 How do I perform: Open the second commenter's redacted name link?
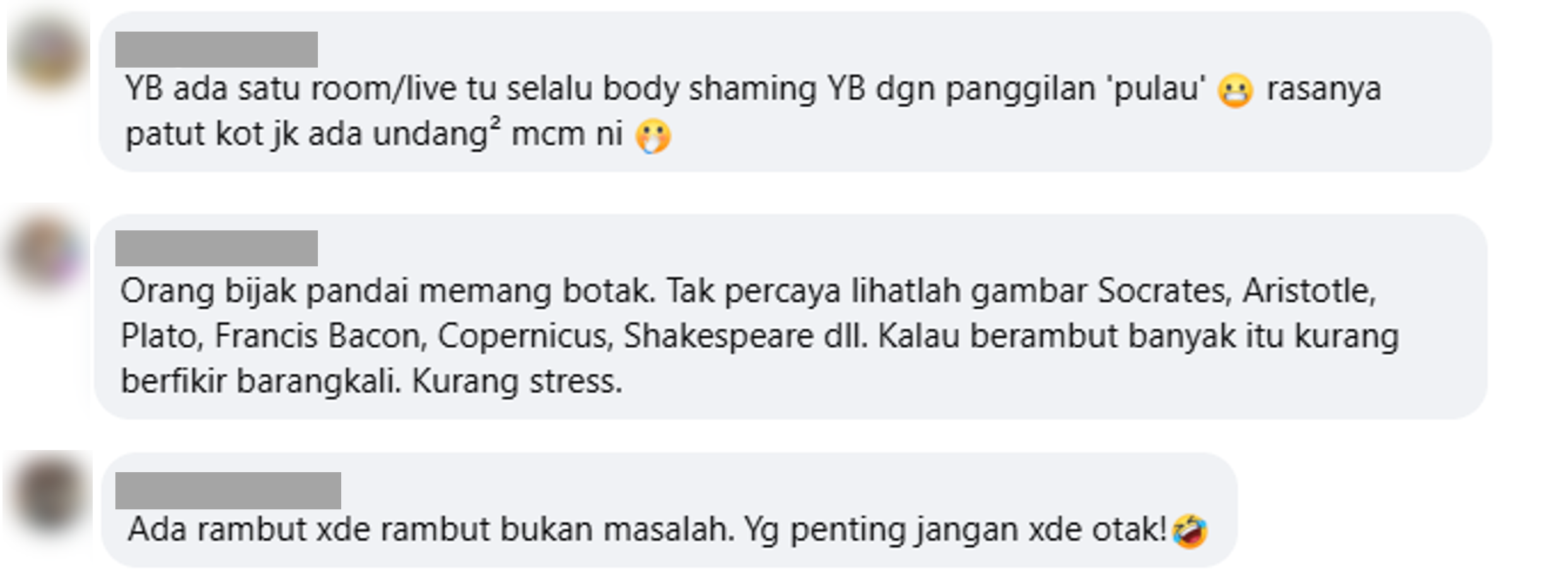coord(216,248)
